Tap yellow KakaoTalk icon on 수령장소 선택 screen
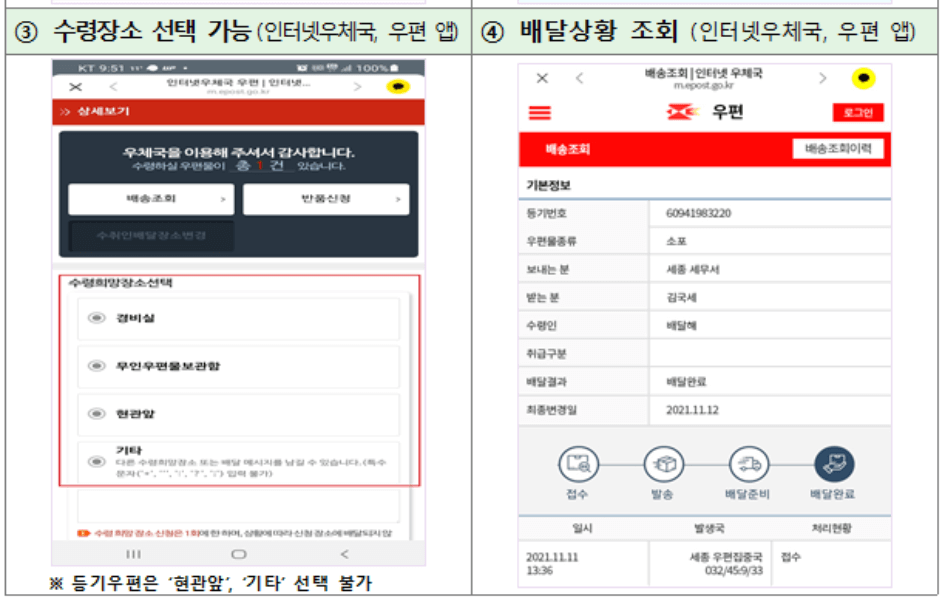Image resolution: width=946 pixels, height=603 pixels. pyautogui.click(x=398, y=87)
